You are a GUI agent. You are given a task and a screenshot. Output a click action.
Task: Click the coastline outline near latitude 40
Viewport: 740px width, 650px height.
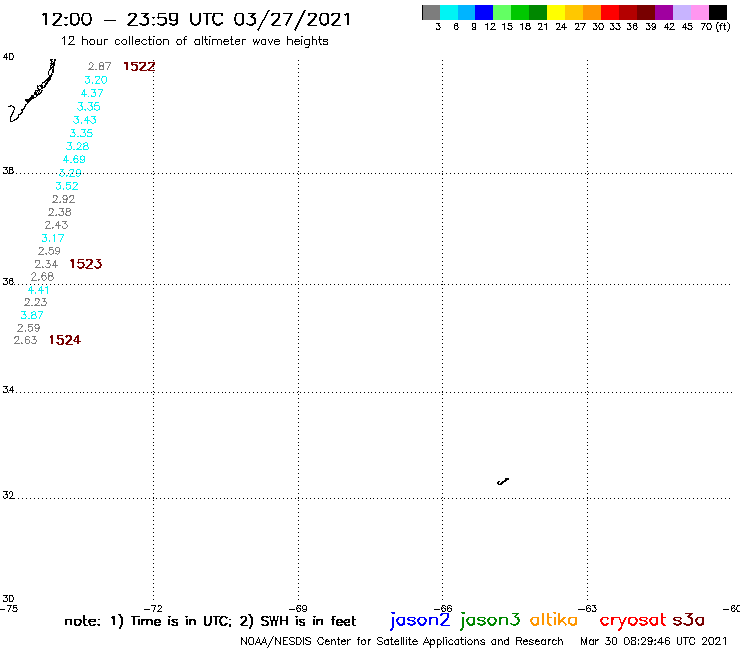tap(32, 91)
